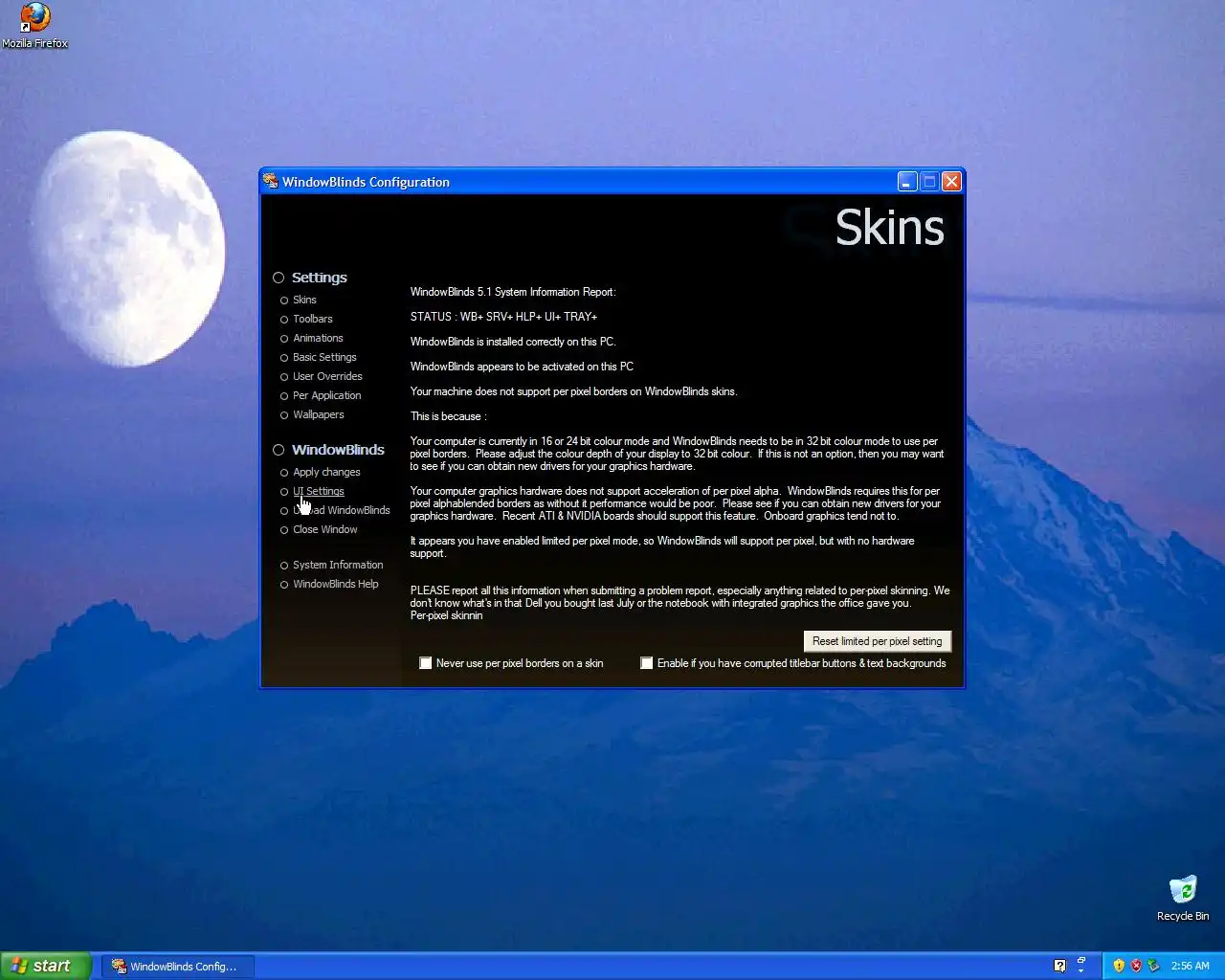The image size is (1225, 980).
Task: Open Per Application settings
Action: [327, 395]
